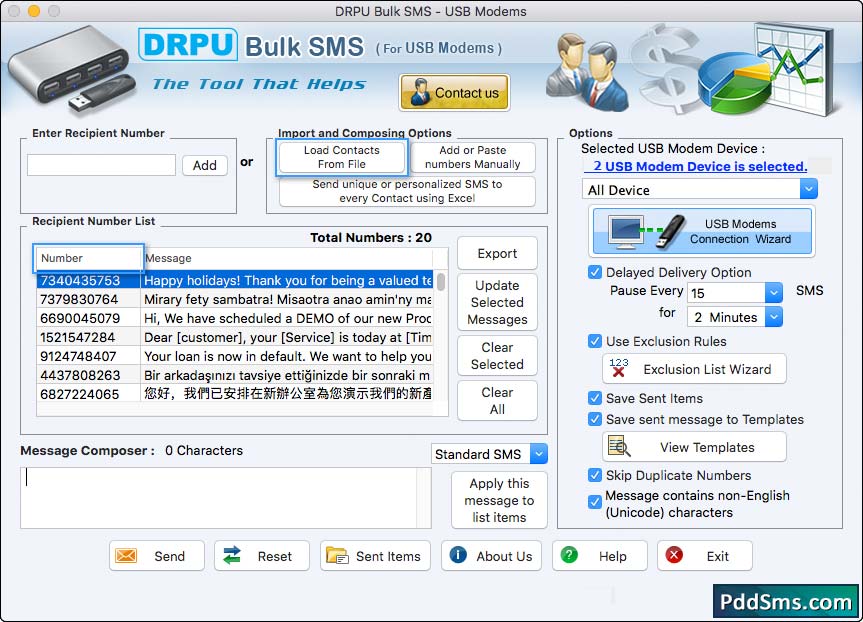This screenshot has height=622, width=863.
Task: Click the red X Exit icon
Action: coord(674,555)
